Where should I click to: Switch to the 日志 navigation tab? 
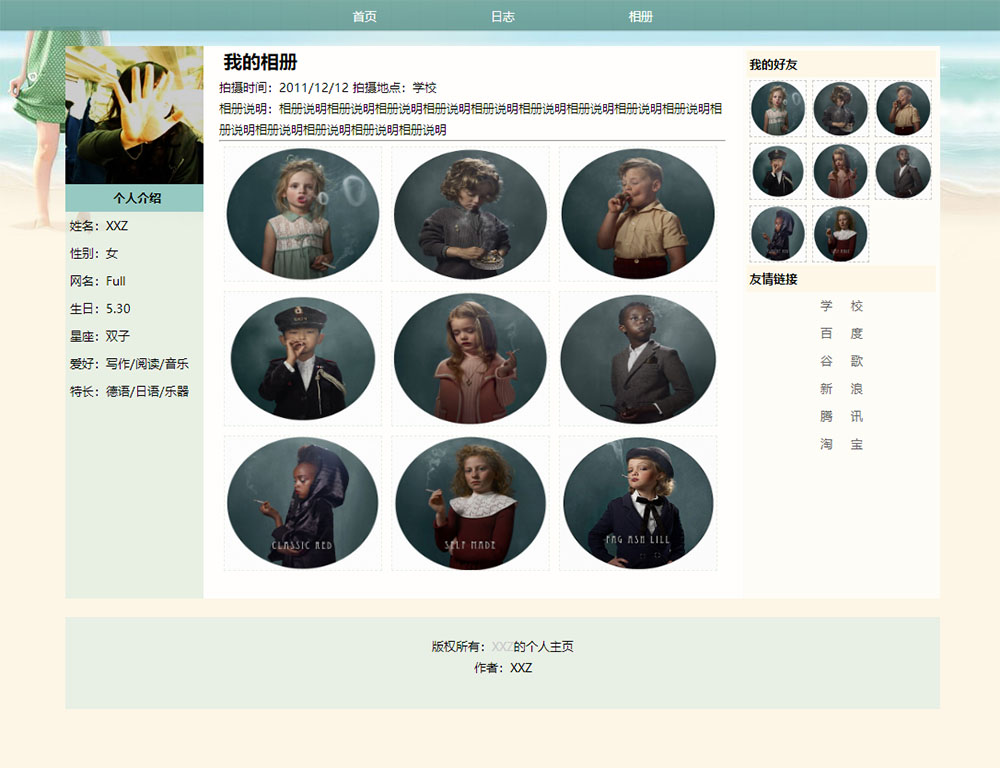pyautogui.click(x=503, y=17)
